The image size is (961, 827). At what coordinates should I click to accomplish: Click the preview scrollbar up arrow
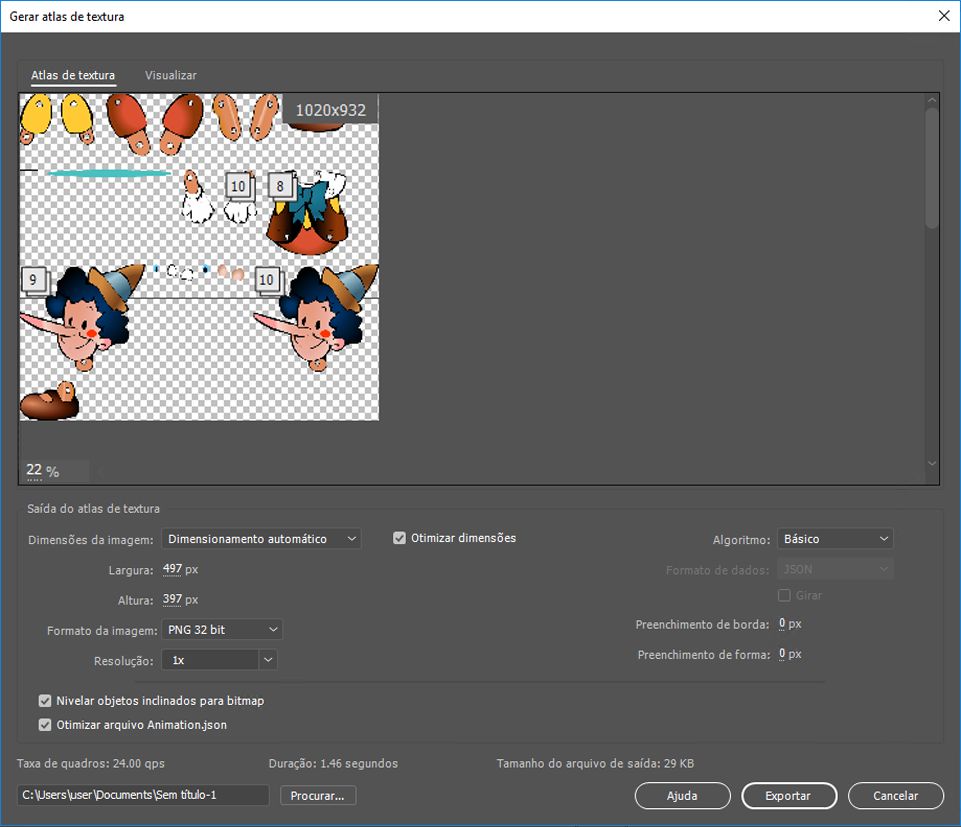tap(932, 100)
